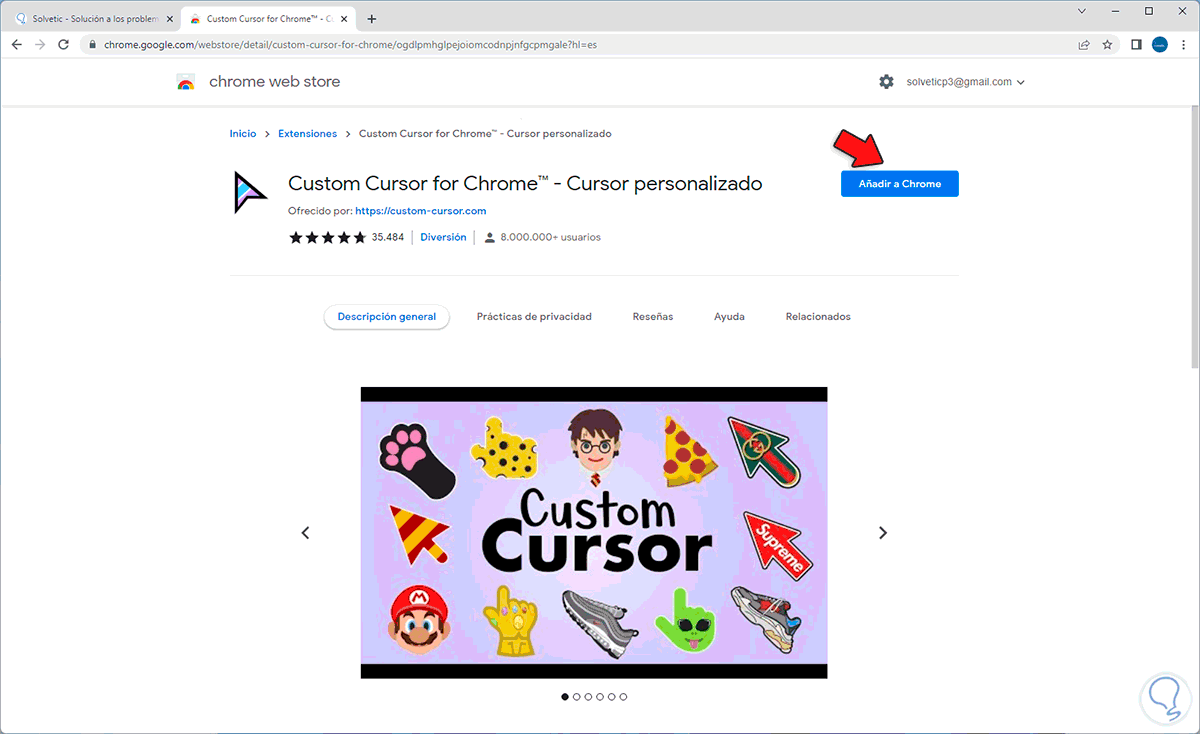Go back with browser back arrow
1200x734 pixels.
point(17,45)
